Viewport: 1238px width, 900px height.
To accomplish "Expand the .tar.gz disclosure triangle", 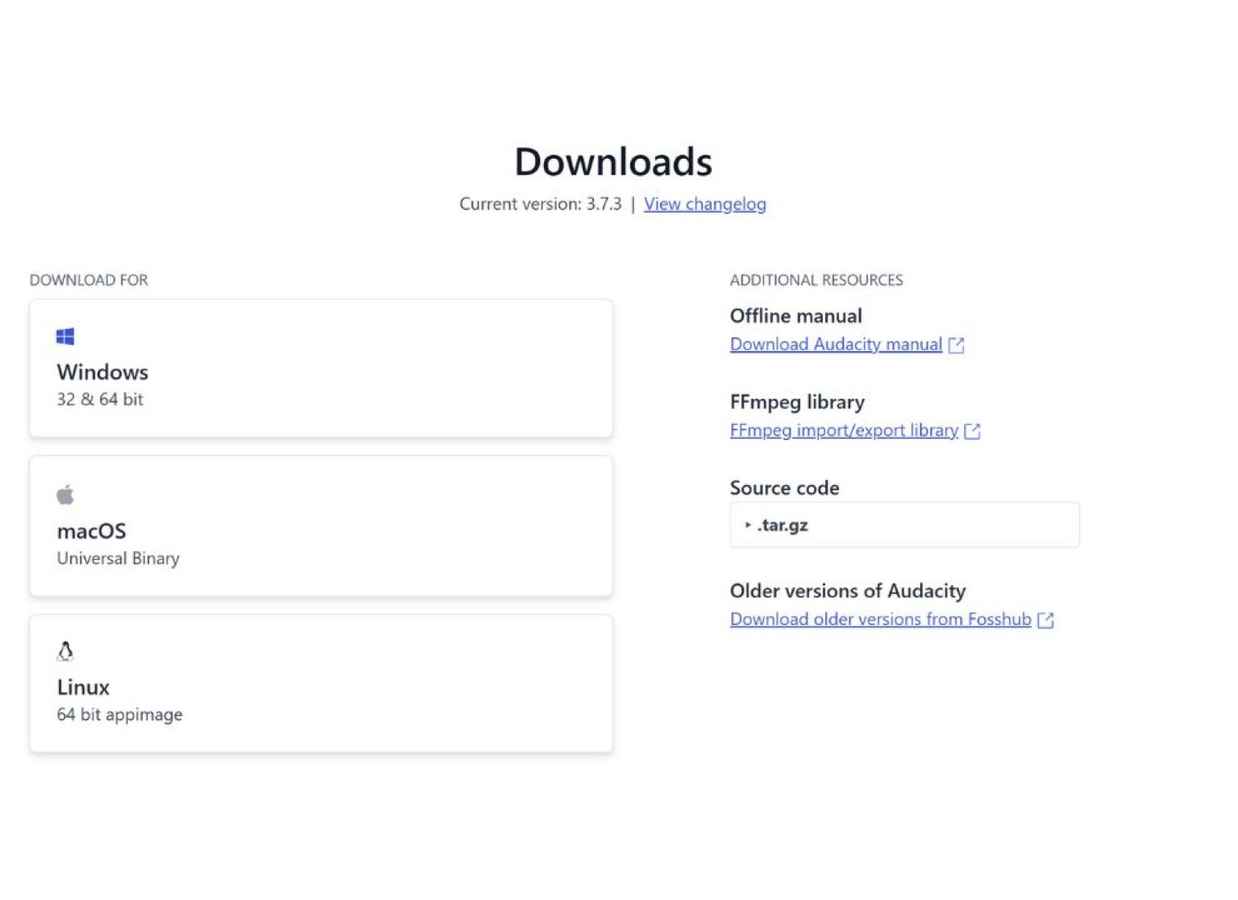I will coord(748,525).
